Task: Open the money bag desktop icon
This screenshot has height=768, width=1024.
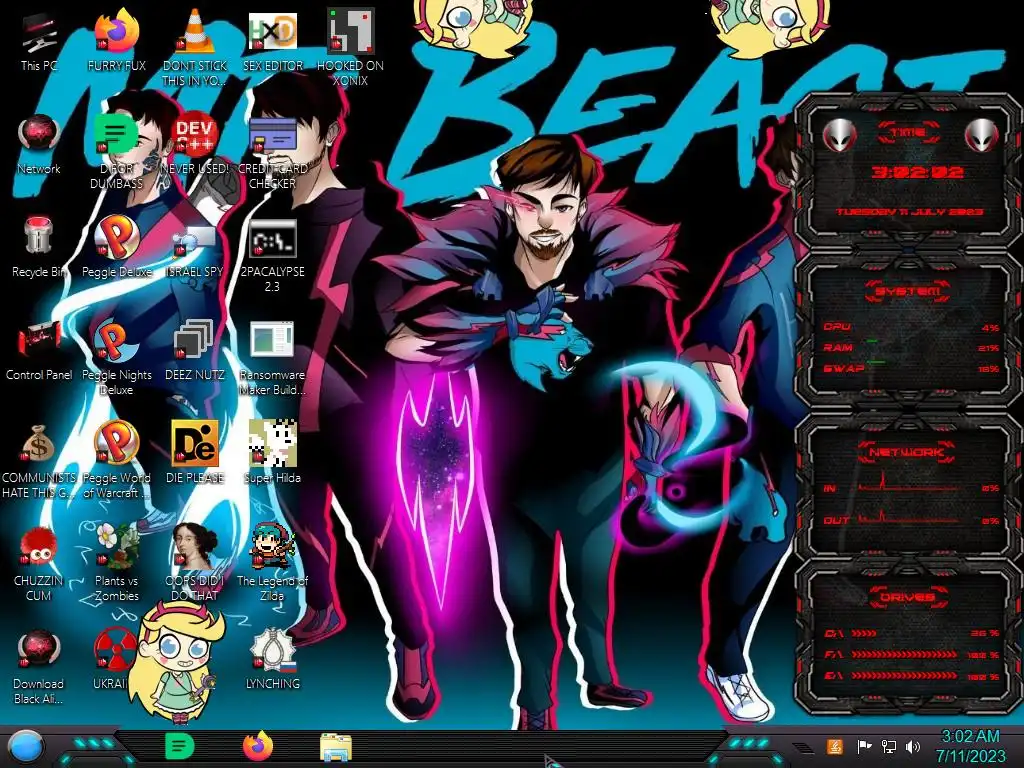Action: [39, 460]
